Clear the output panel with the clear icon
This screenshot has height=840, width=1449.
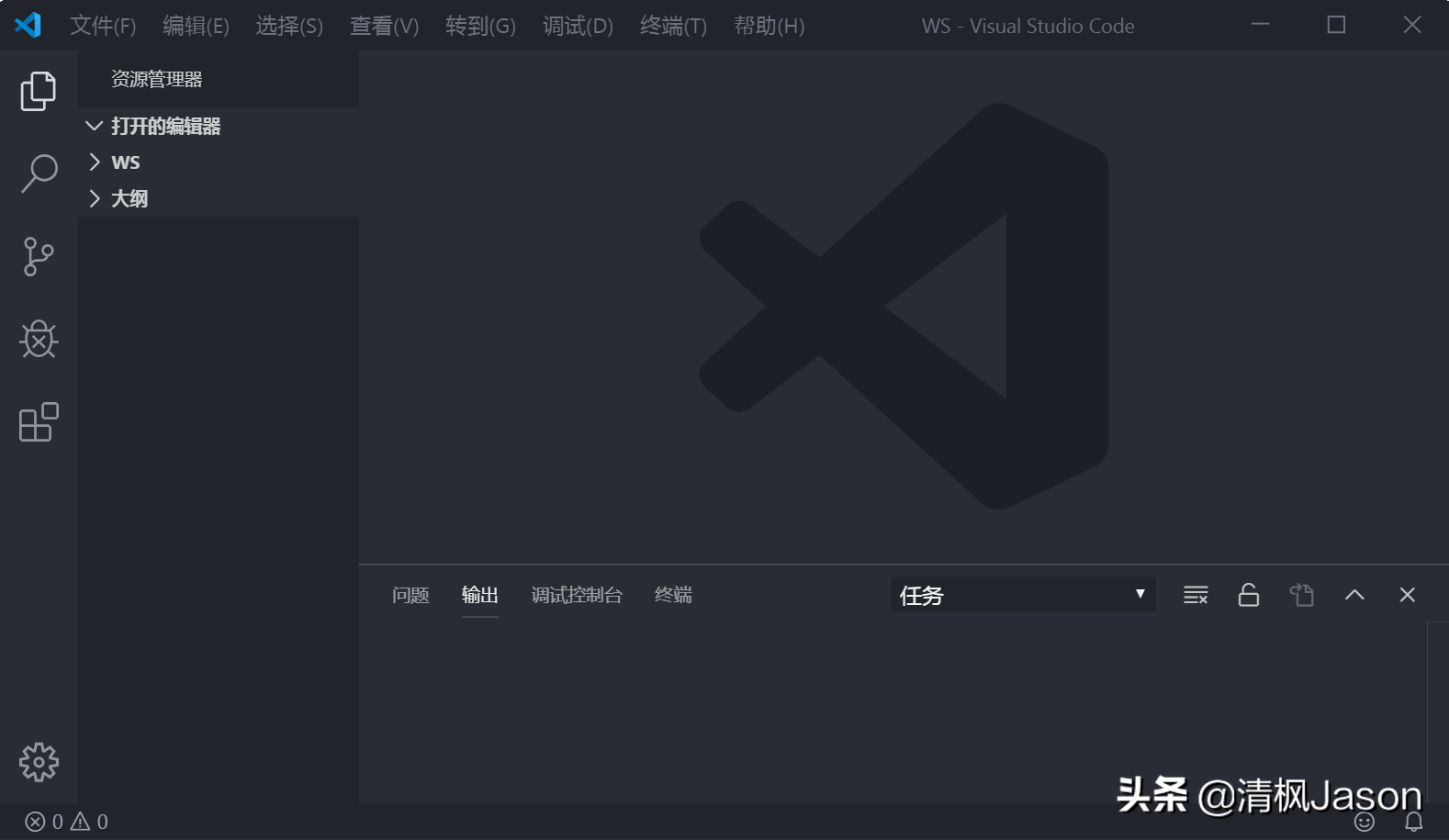click(1196, 595)
